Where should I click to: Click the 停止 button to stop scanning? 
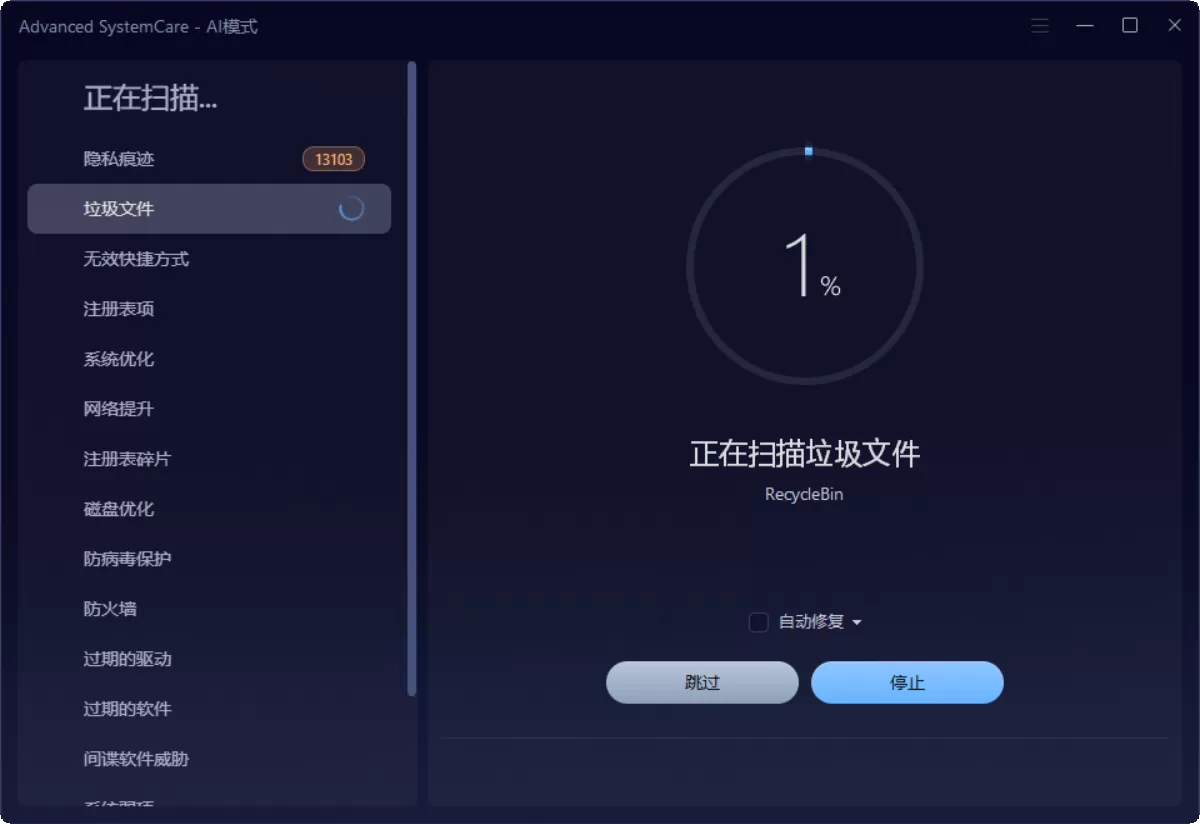click(x=907, y=682)
